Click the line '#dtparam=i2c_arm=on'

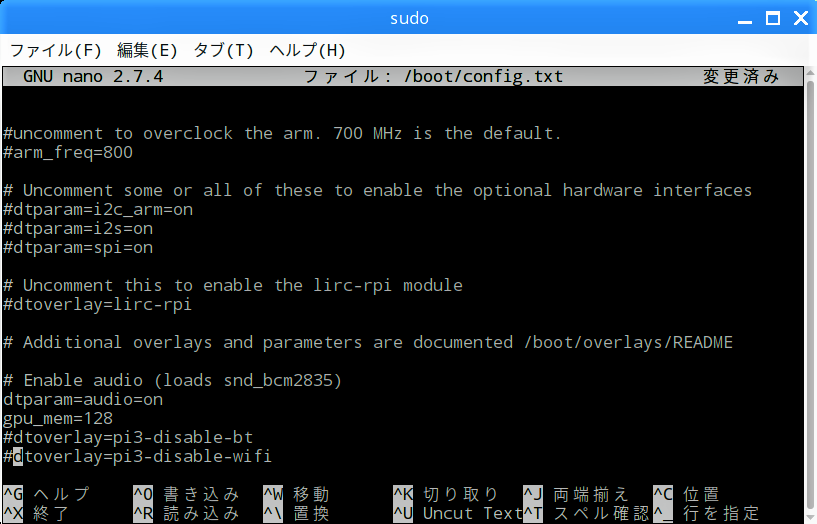[98, 209]
